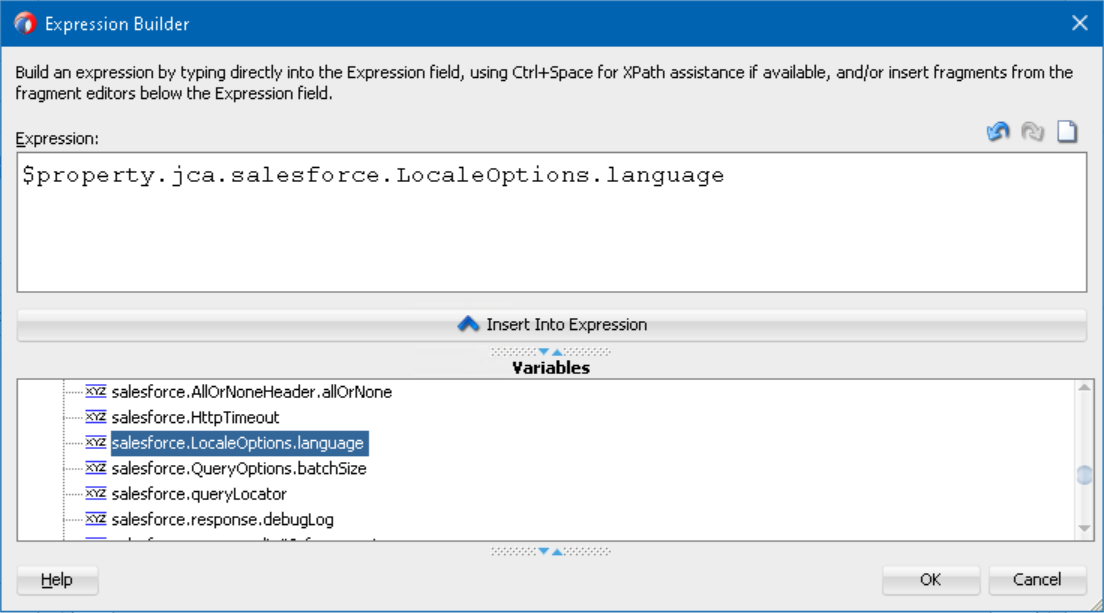This screenshot has width=1104, height=613.
Task: Click the Variables list scrollbar down arrow
Action: tap(1084, 527)
